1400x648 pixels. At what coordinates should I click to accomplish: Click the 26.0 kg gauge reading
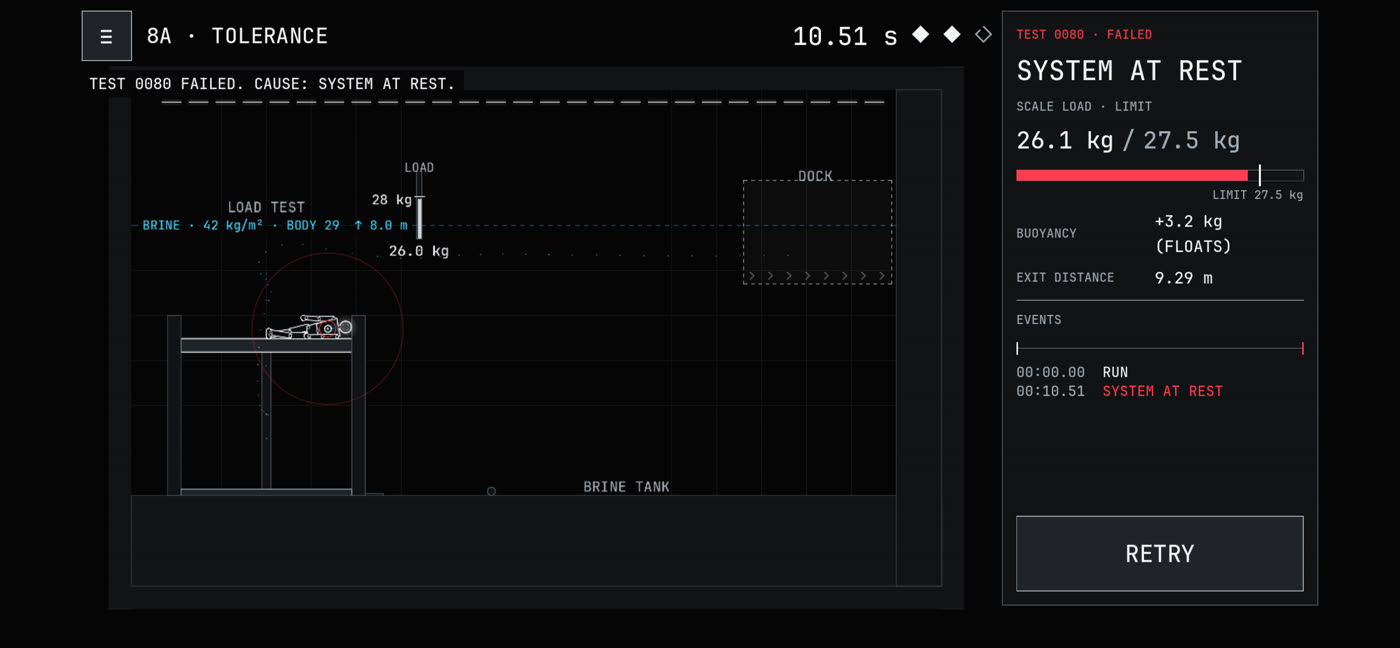pos(419,251)
